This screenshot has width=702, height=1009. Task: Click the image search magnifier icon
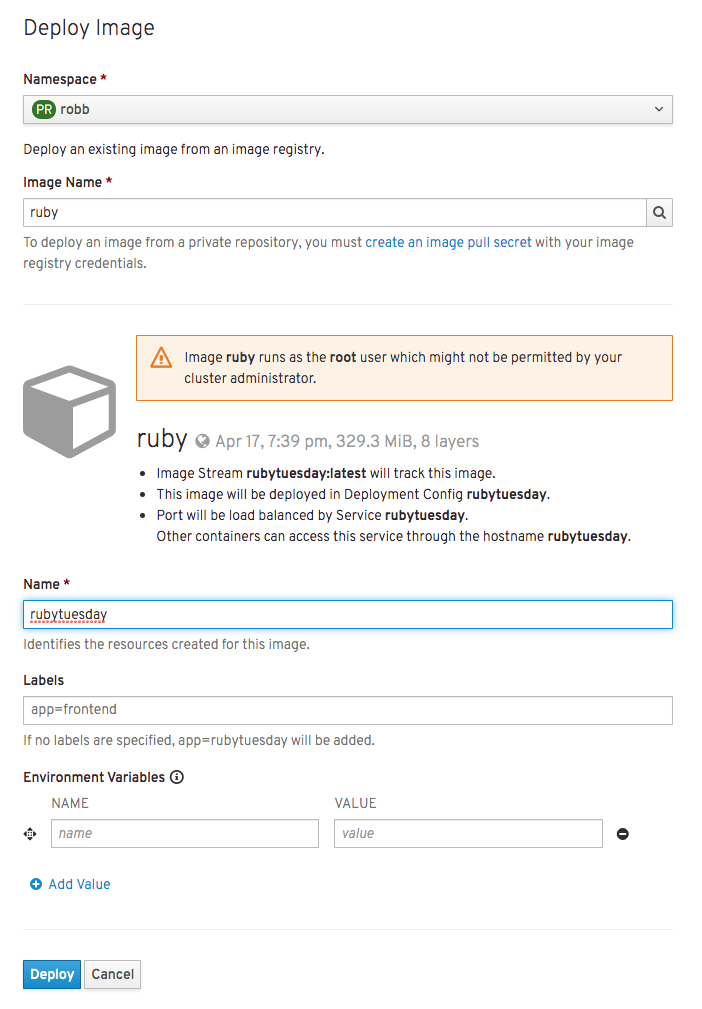[x=659, y=212]
